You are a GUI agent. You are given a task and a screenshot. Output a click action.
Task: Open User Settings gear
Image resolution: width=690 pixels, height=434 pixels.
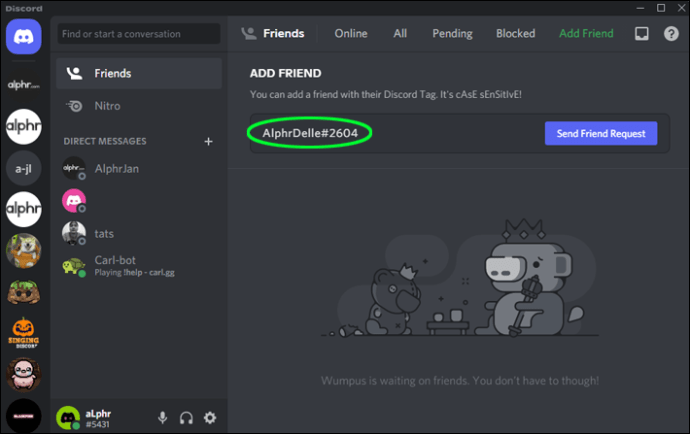coord(210,418)
